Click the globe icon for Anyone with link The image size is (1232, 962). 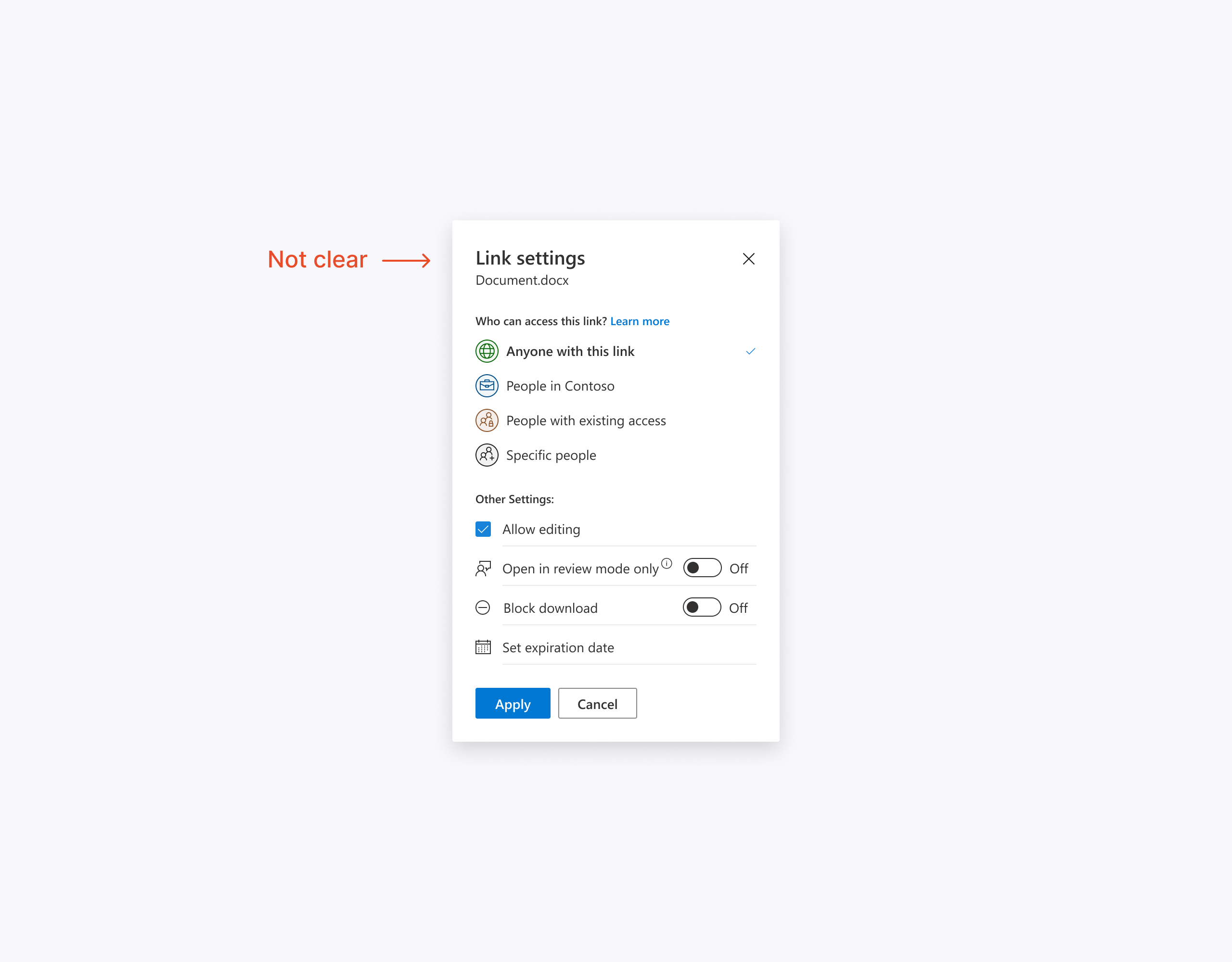(x=486, y=351)
